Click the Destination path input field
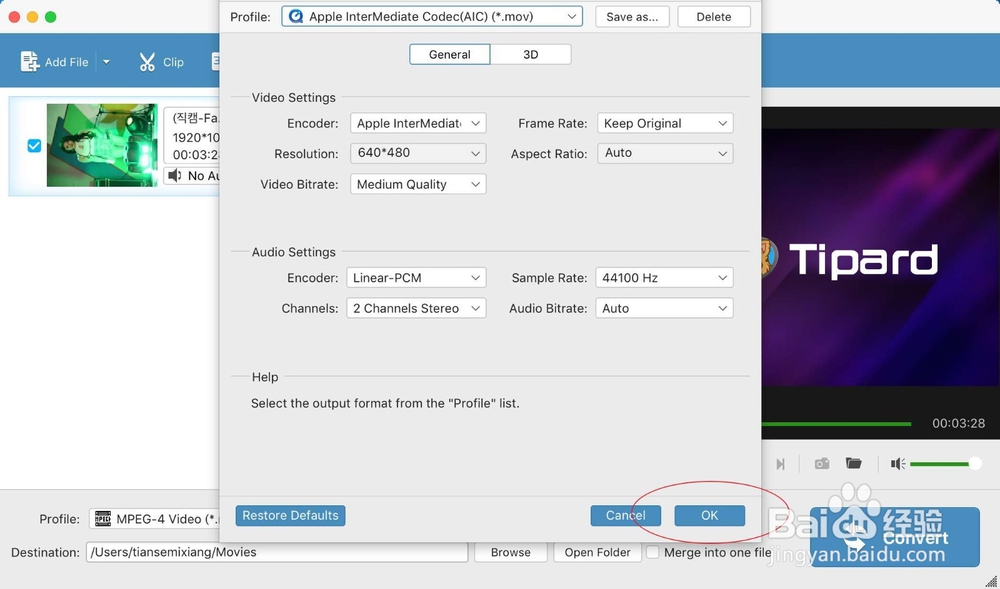Viewport: 1000px width, 589px height. 277,552
